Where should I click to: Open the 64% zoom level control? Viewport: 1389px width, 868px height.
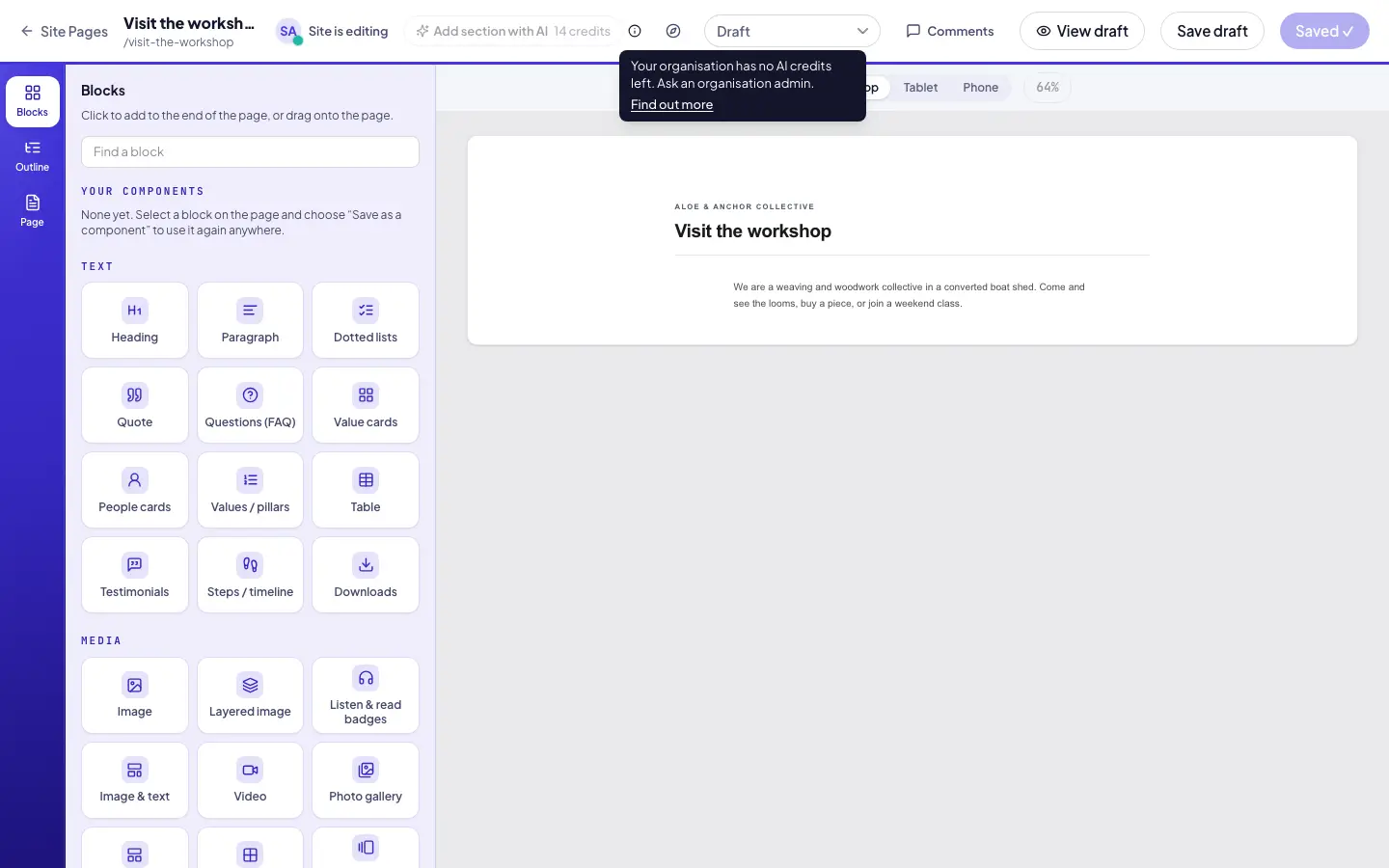[1048, 88]
